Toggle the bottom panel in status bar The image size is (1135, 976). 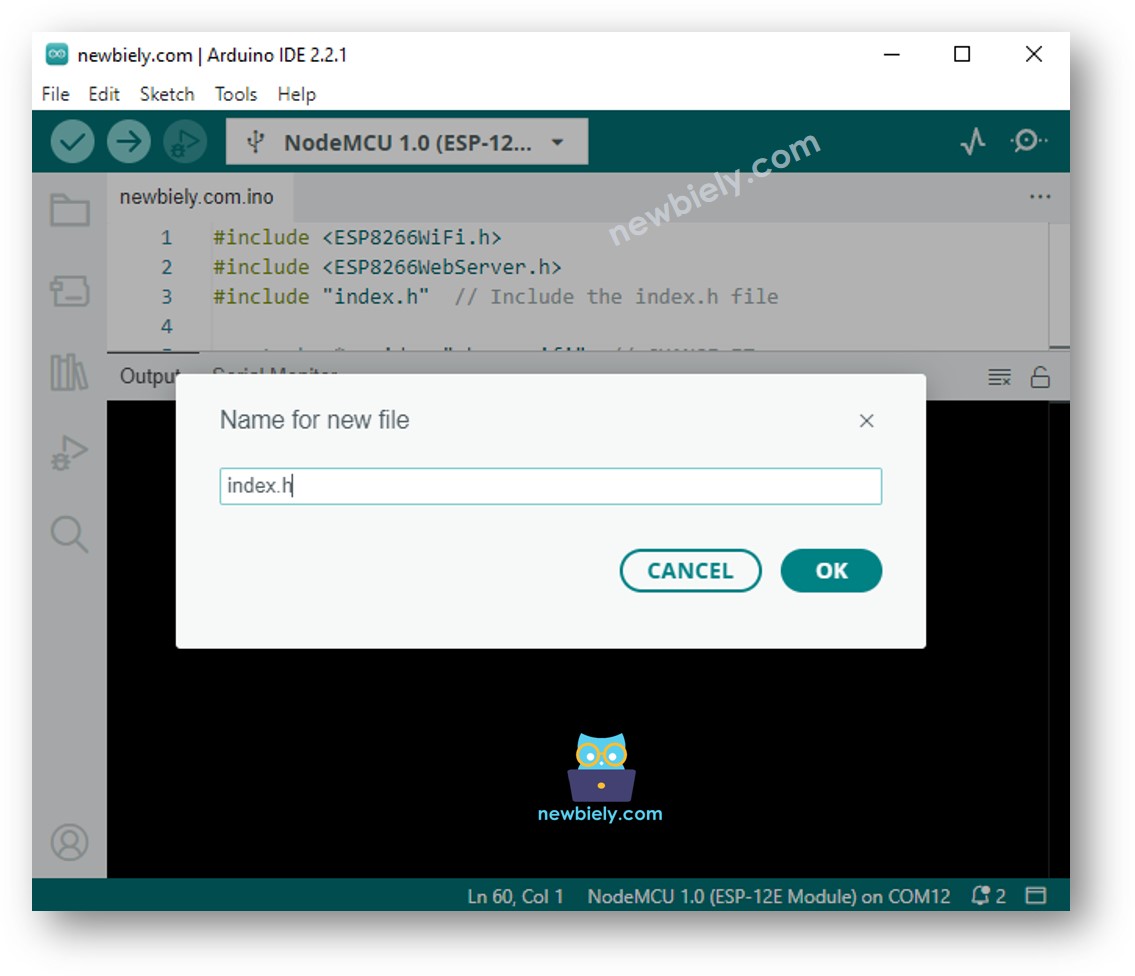(x=1036, y=896)
